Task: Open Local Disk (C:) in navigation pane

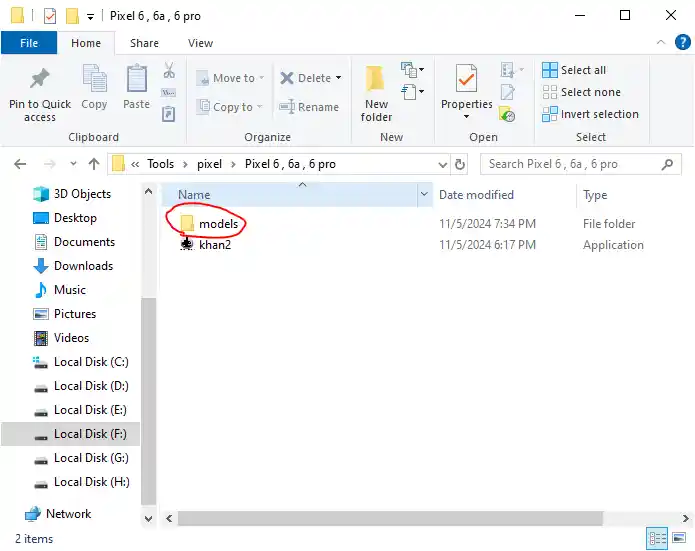Action: tap(81, 362)
